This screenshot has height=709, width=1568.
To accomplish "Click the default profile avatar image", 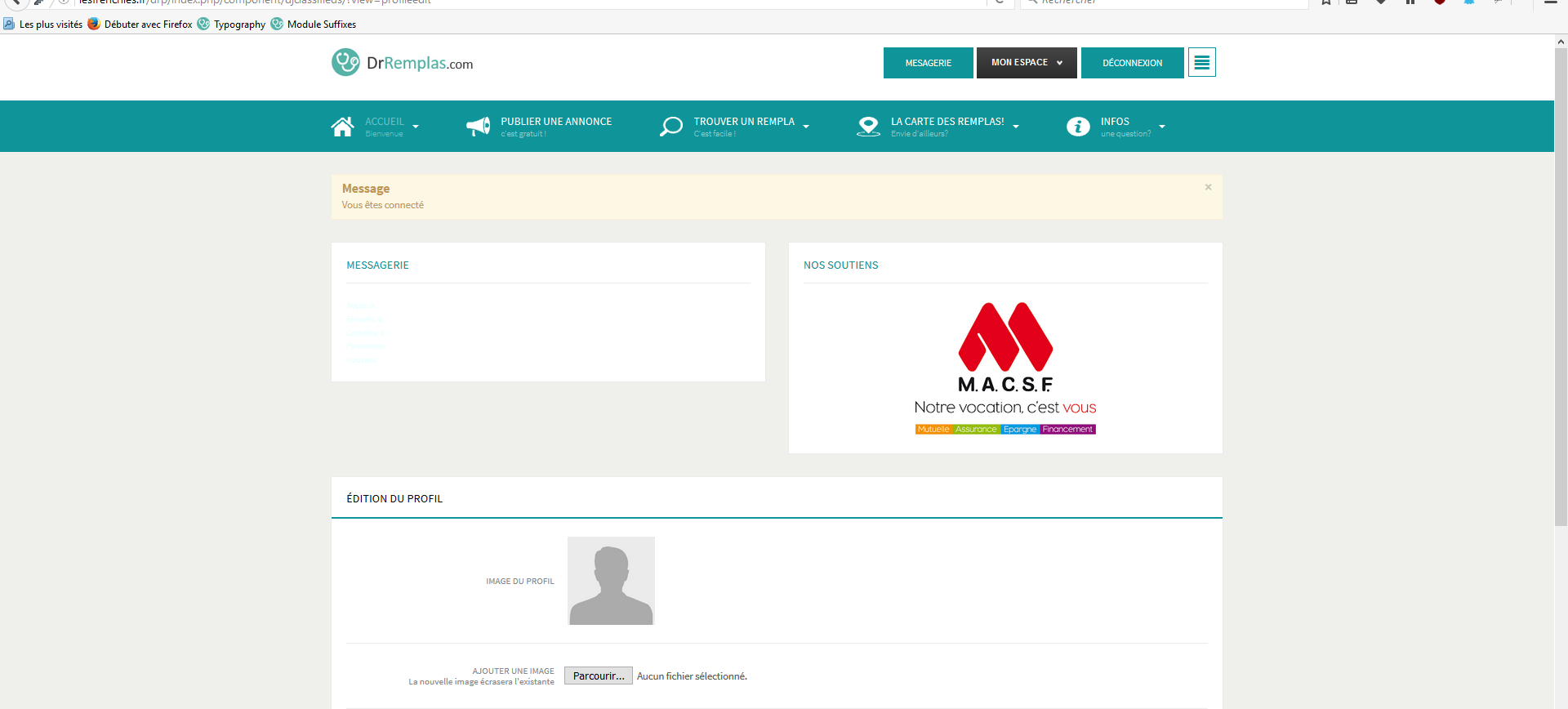I will 611,581.
